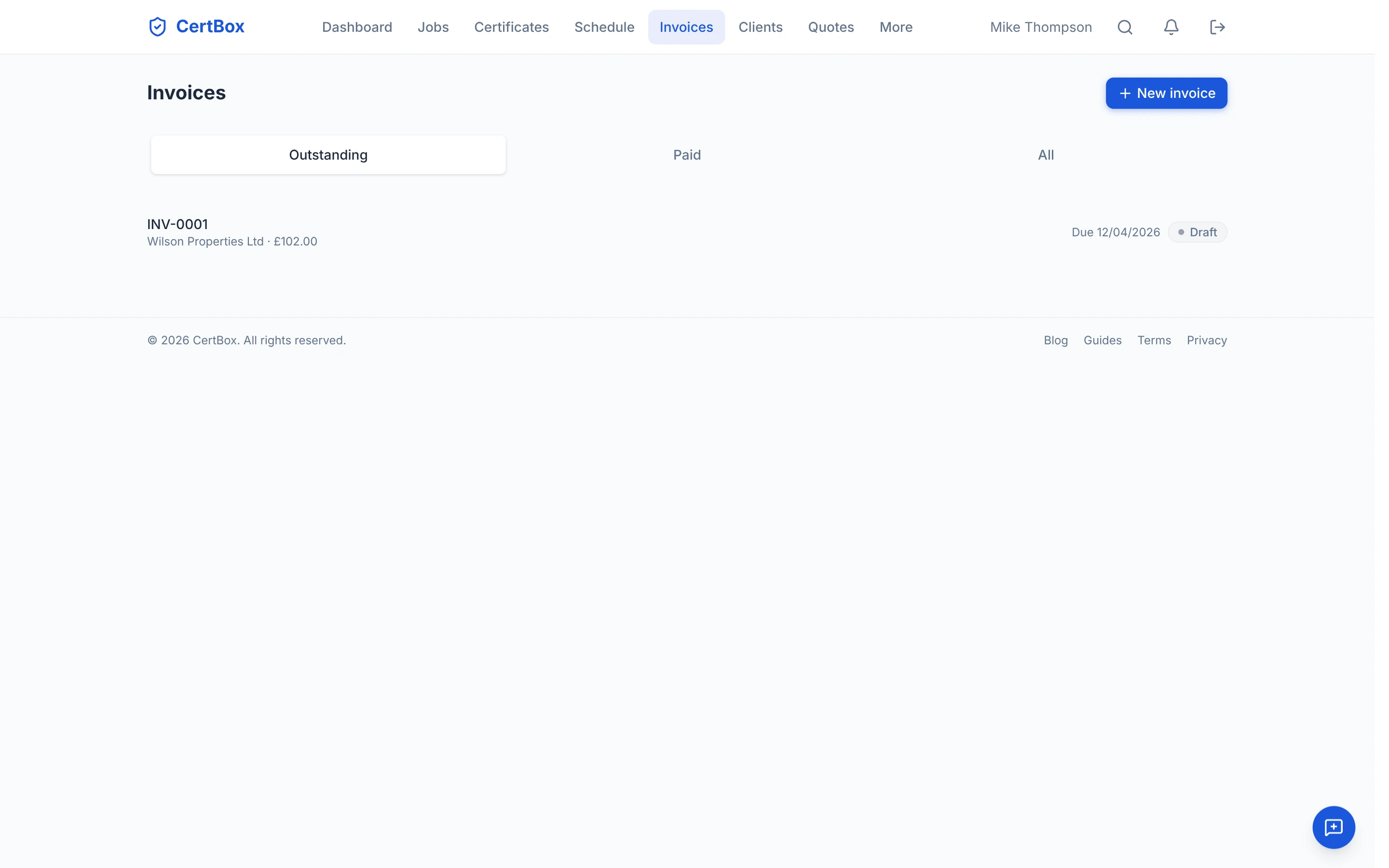The image size is (1389, 868).
Task: Visit the Blog from the footer
Action: (x=1056, y=340)
